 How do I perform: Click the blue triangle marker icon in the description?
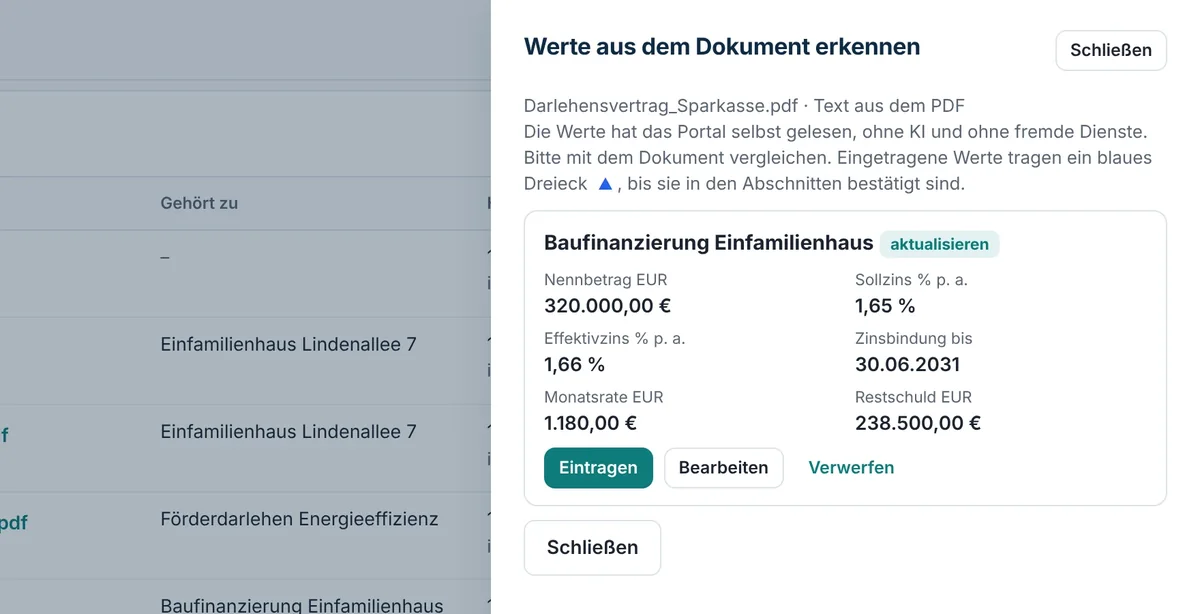[605, 184]
